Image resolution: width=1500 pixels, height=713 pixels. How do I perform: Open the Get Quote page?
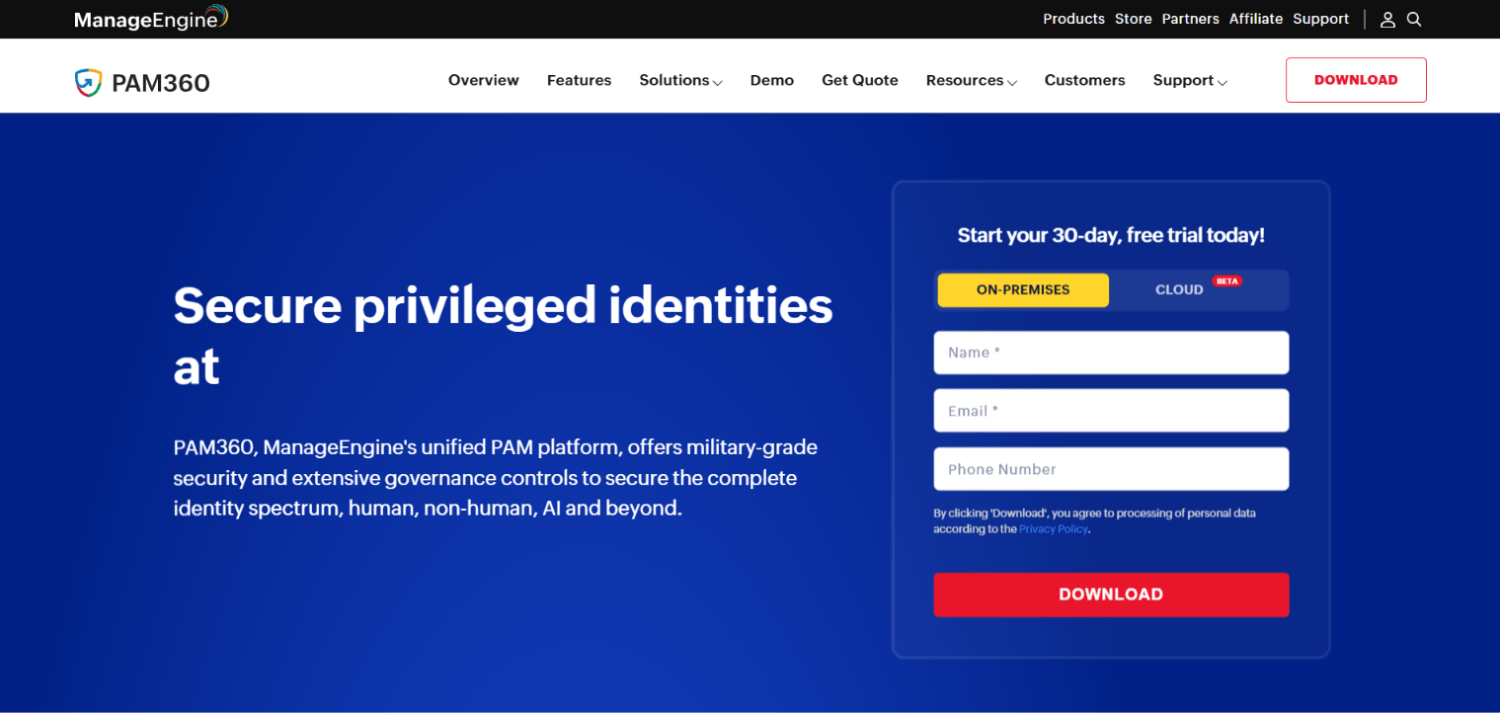(860, 80)
